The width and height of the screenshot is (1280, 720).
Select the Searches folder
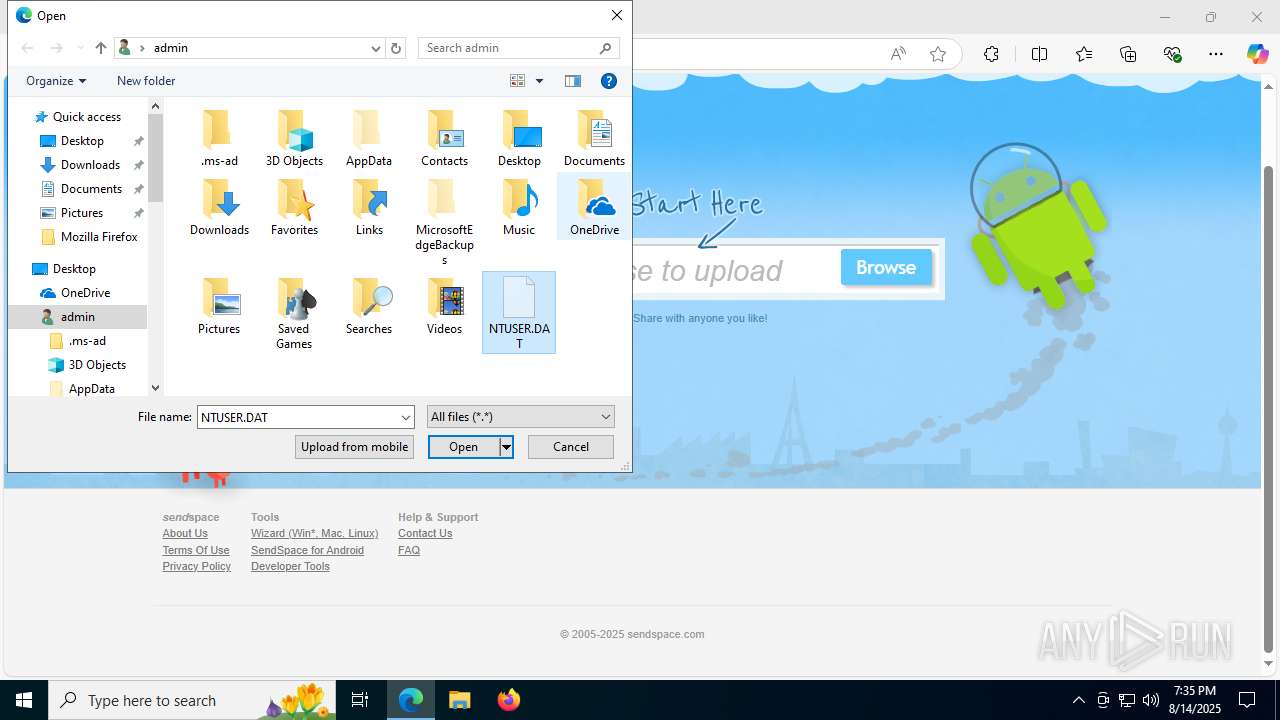(x=369, y=307)
